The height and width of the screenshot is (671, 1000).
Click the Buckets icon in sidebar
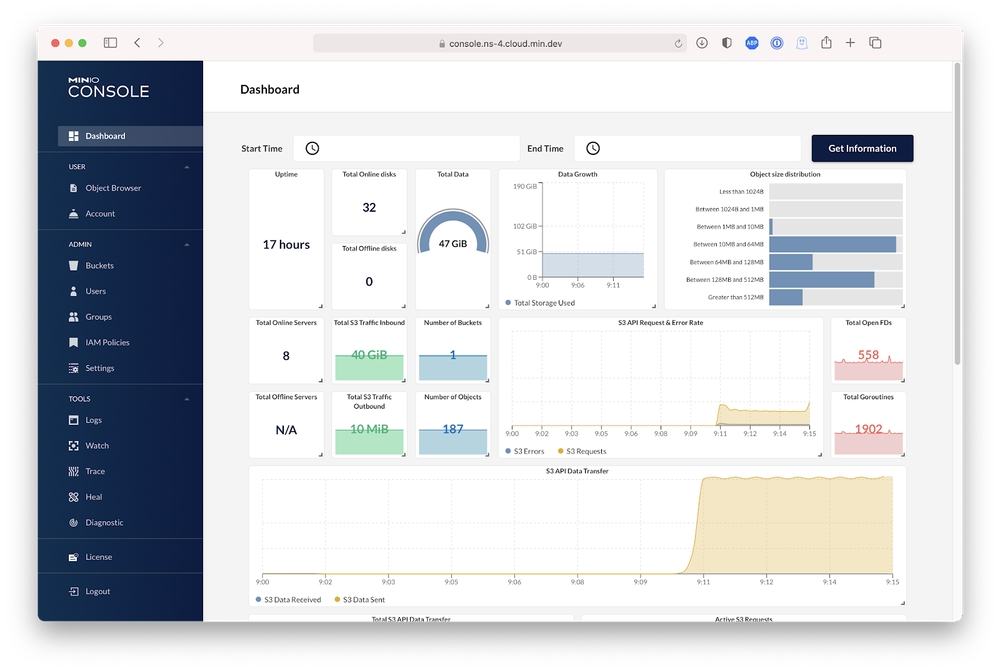click(x=74, y=266)
